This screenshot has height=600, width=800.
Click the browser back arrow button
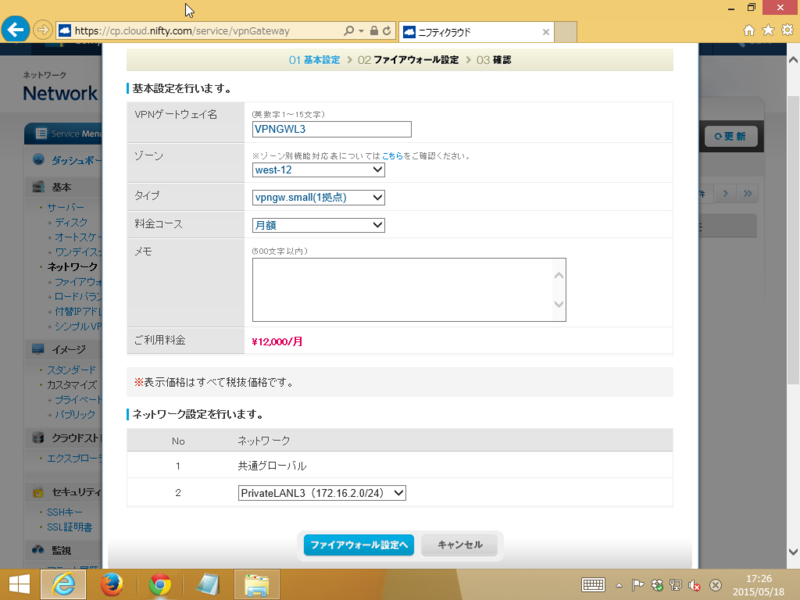tap(15, 30)
